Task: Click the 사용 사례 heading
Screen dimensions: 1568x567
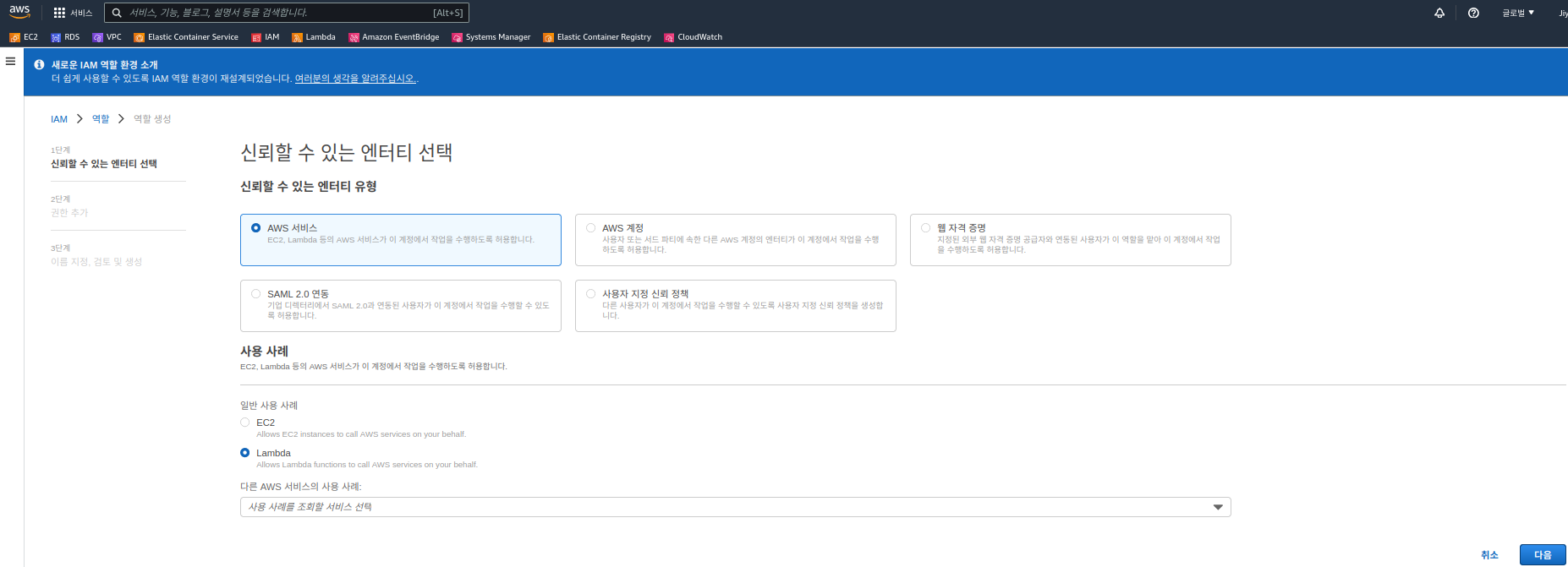Action: click(x=264, y=351)
